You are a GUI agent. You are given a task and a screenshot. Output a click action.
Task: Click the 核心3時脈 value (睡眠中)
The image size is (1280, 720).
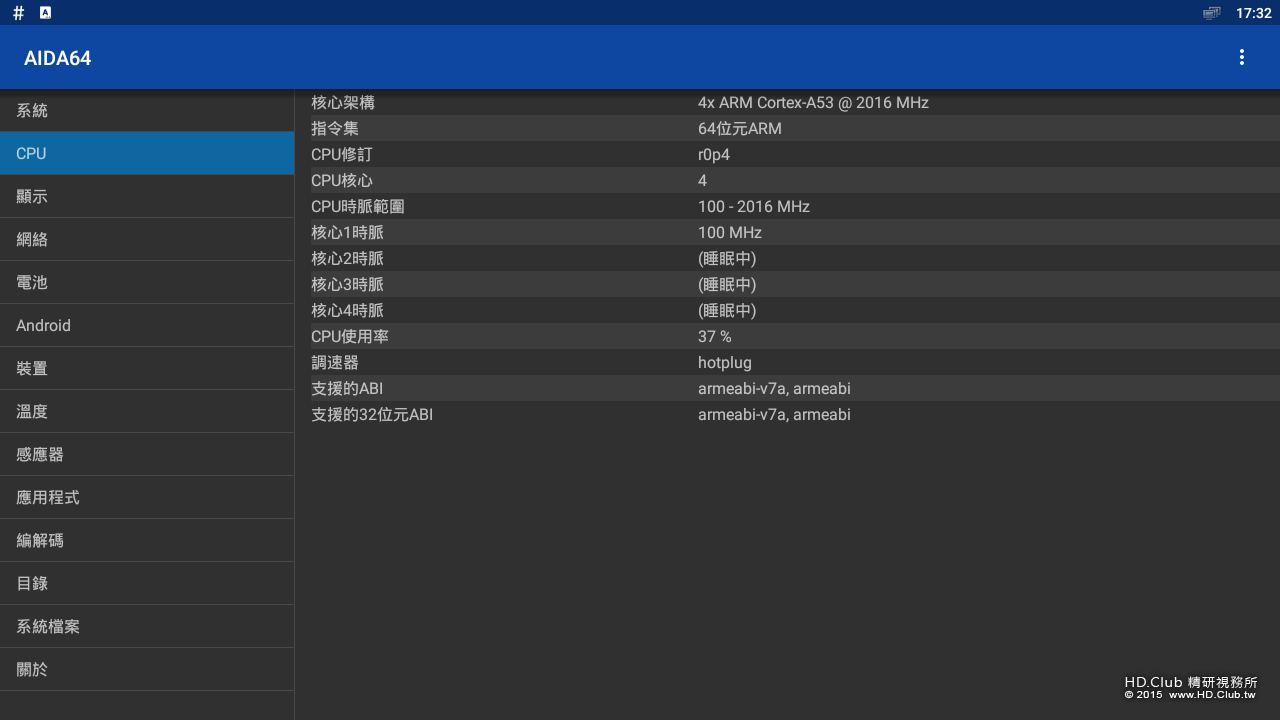pyautogui.click(x=727, y=284)
